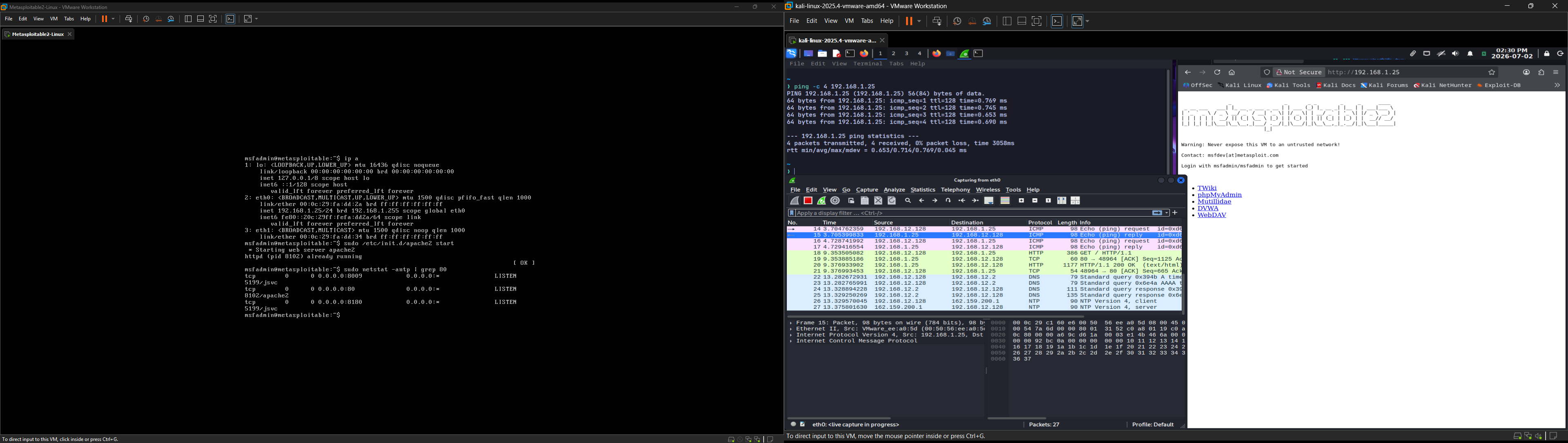Expand Ethernet II details tree row
The height and width of the screenshot is (443, 1568).
click(x=791, y=329)
